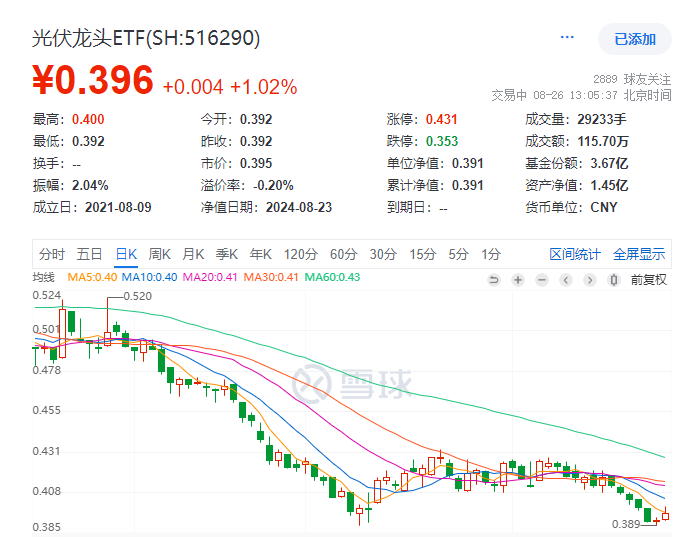Viewport: 688px width, 537px height.
Task: Open the 前复权 adjustment dropdown
Action: 649,280
